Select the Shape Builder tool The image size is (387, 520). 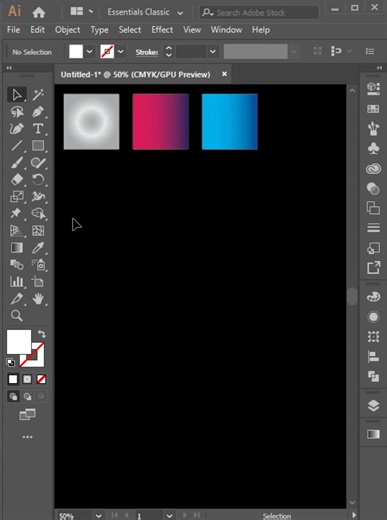pos(38,214)
